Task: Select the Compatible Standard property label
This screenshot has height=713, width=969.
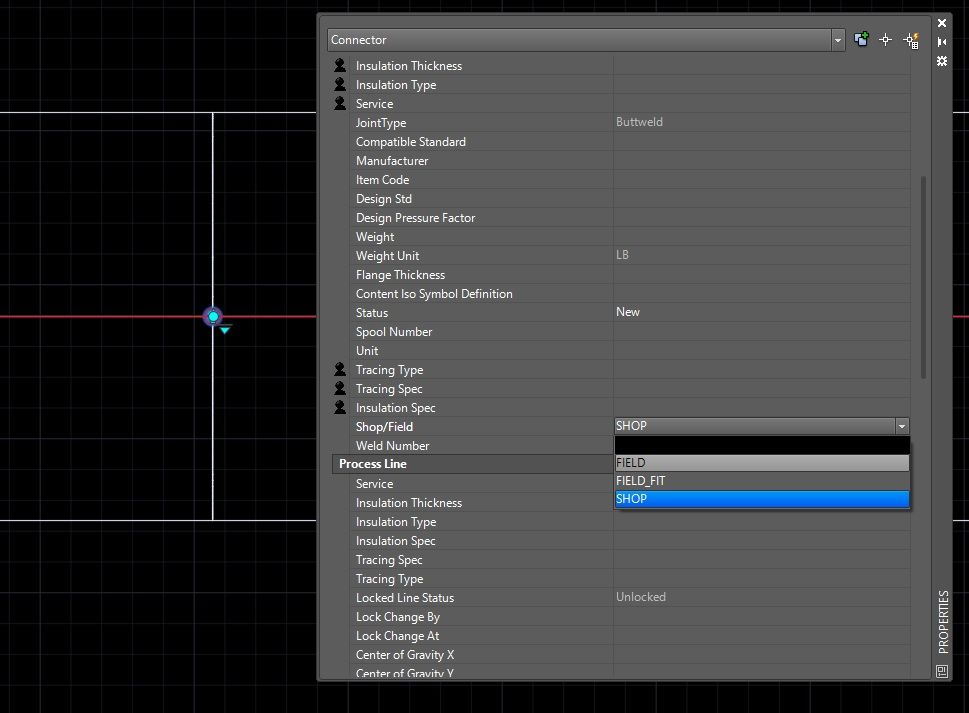Action: (411, 141)
